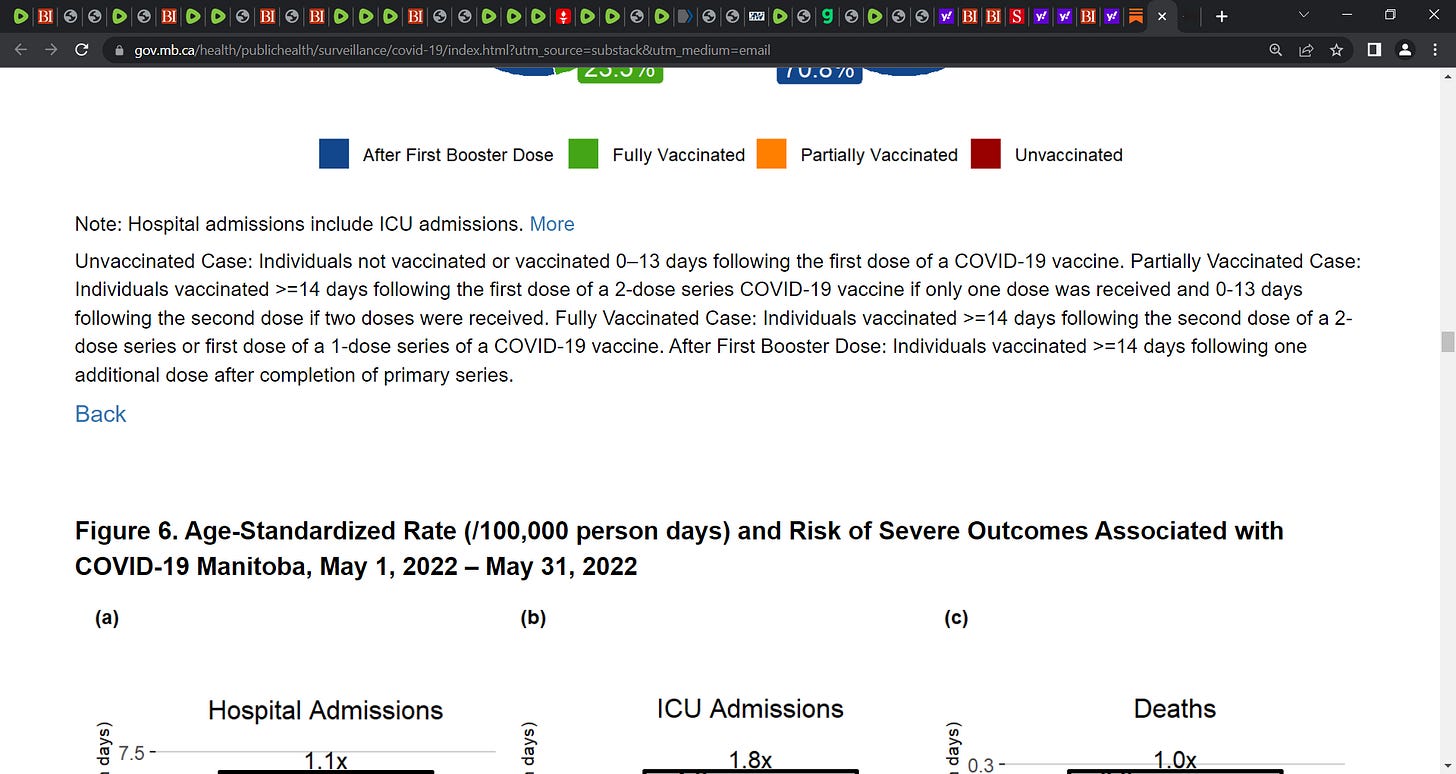Viewport: 1456px width, 774px height.
Task: Click the browser forward arrow
Action: [x=51, y=49]
